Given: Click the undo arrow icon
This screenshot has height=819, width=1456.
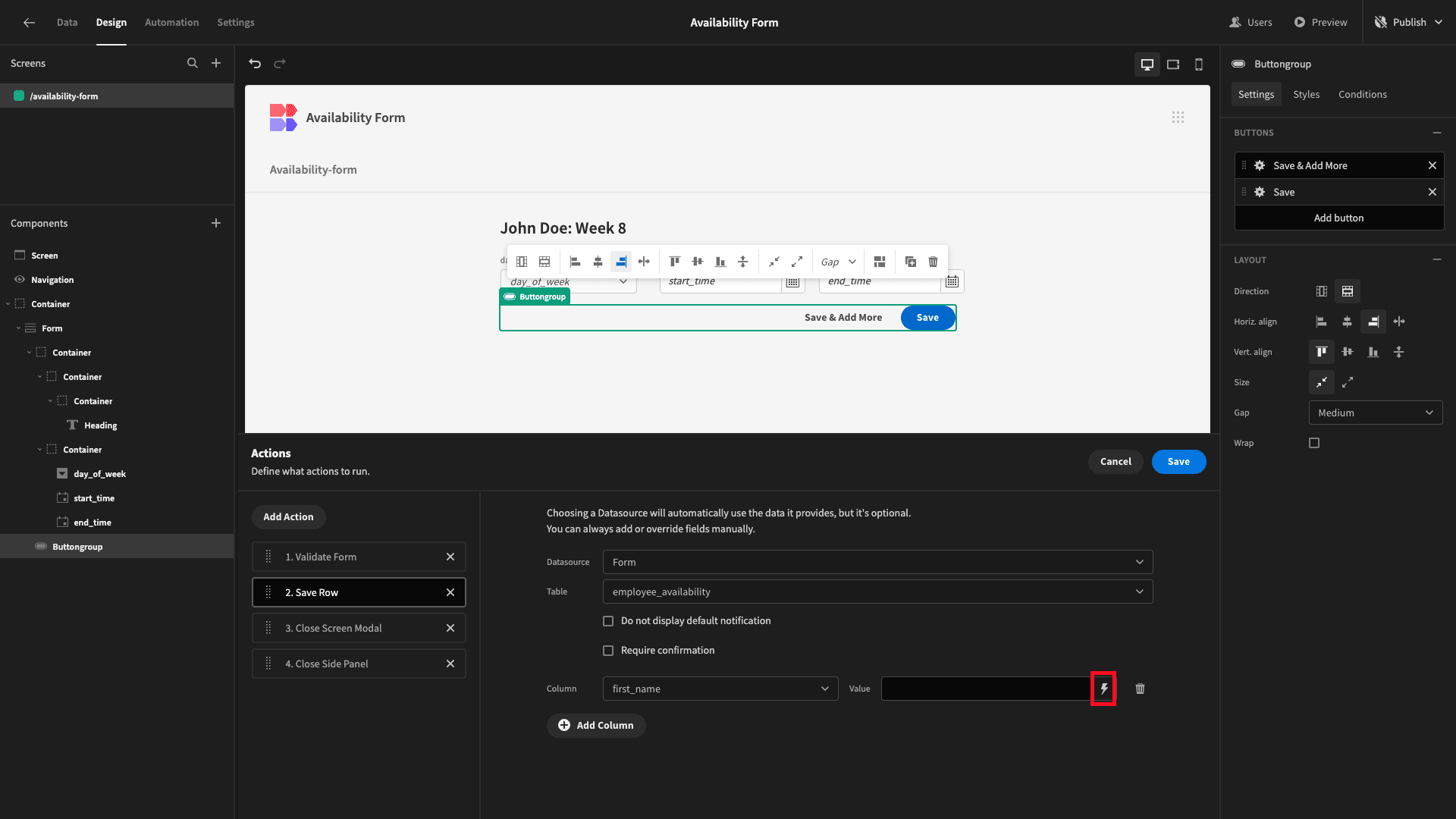Looking at the screenshot, I should tap(255, 64).
